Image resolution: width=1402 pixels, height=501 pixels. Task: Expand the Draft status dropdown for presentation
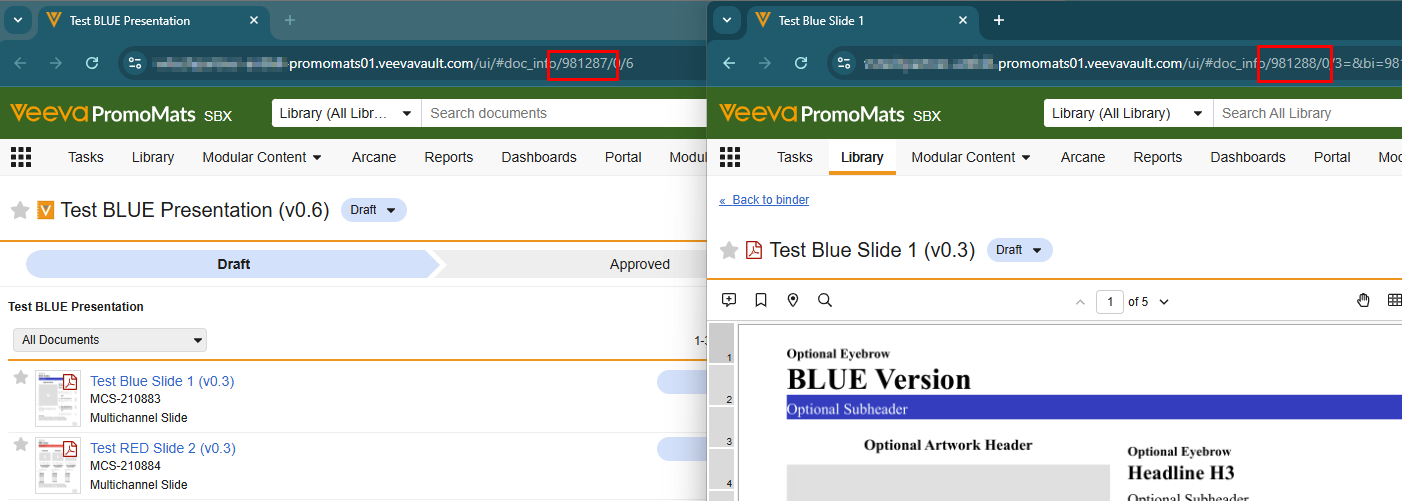374,210
